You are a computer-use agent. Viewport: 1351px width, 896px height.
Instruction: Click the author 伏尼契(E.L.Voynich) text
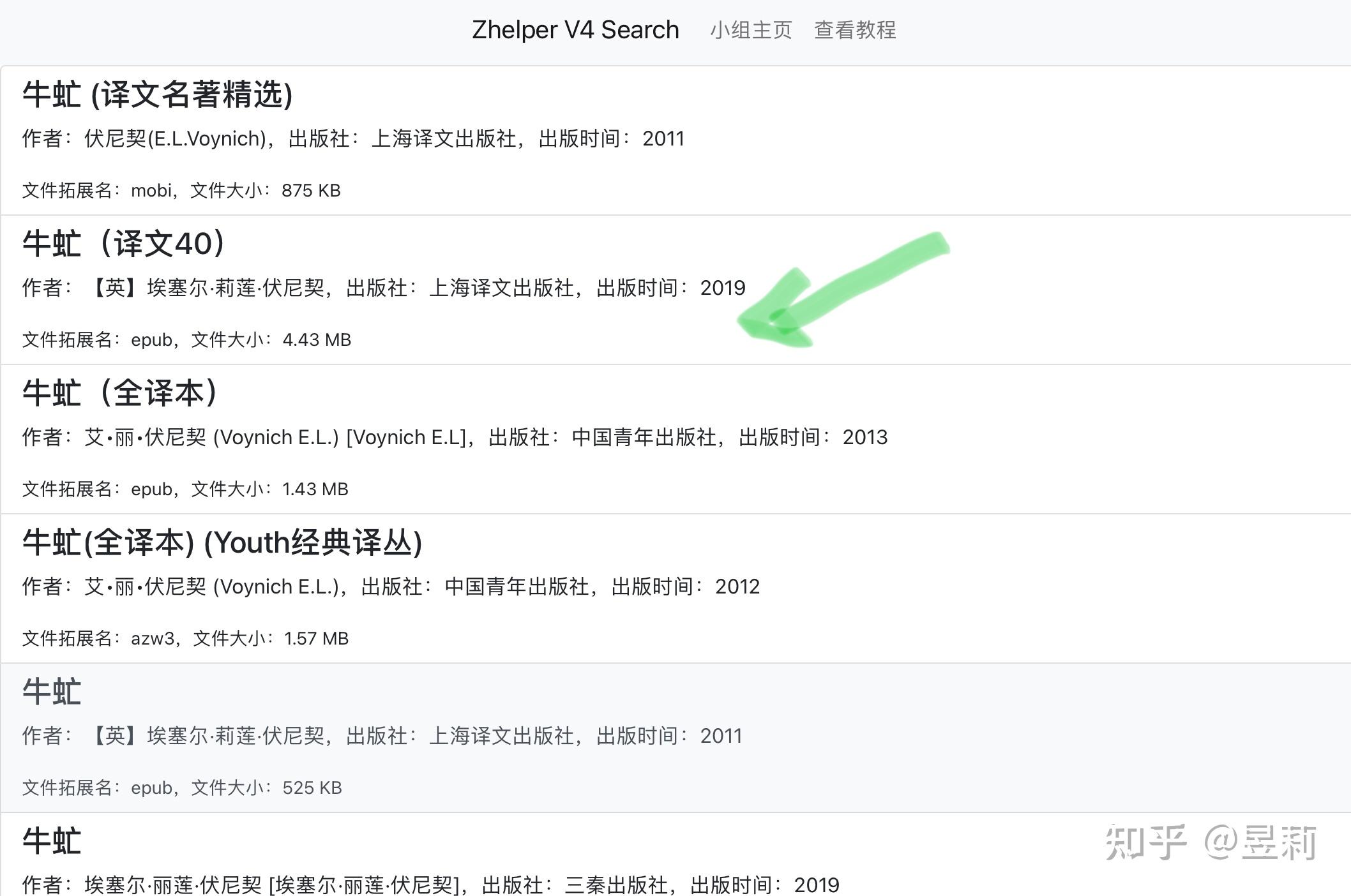[173, 138]
